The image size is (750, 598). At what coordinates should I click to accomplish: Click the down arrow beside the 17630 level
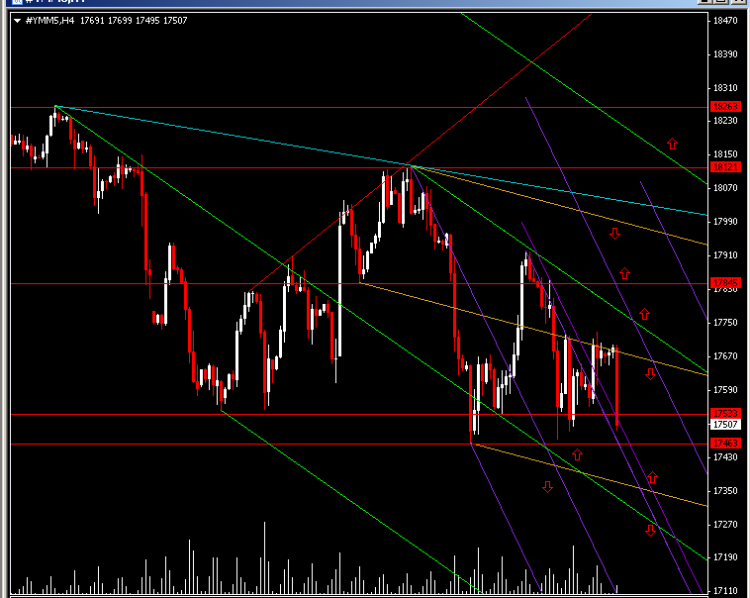pos(650,374)
